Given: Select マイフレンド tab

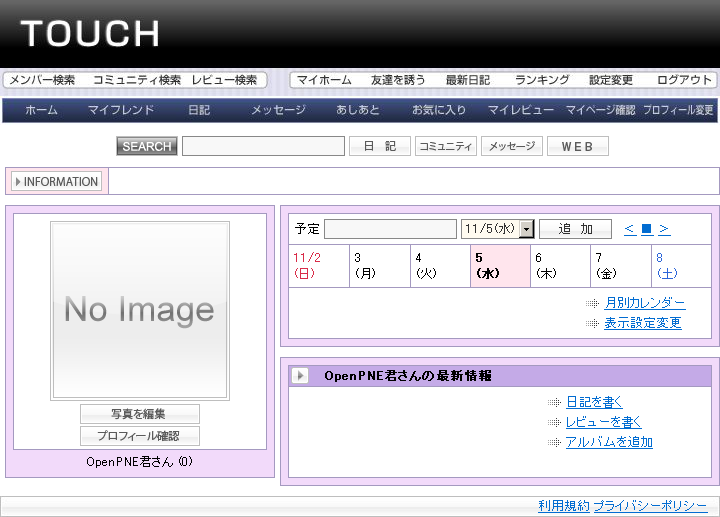Looking at the screenshot, I should pos(121,110).
